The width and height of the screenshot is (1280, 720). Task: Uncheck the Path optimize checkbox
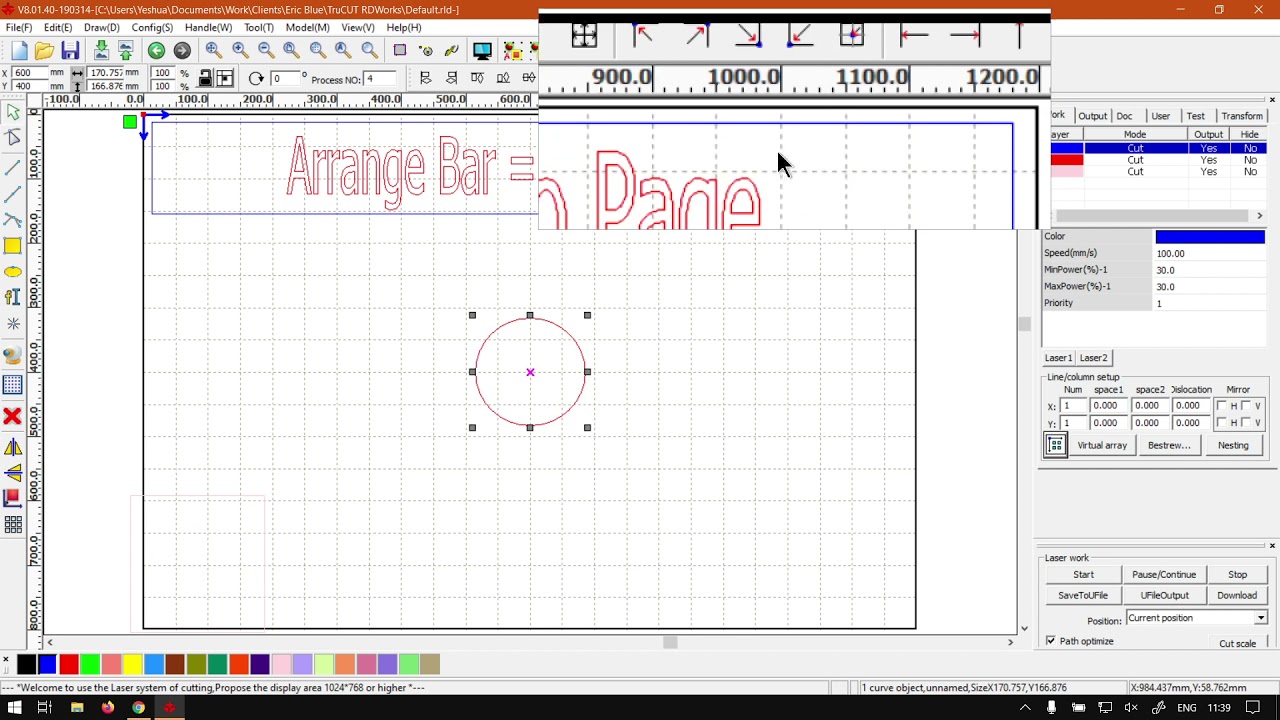click(1051, 641)
